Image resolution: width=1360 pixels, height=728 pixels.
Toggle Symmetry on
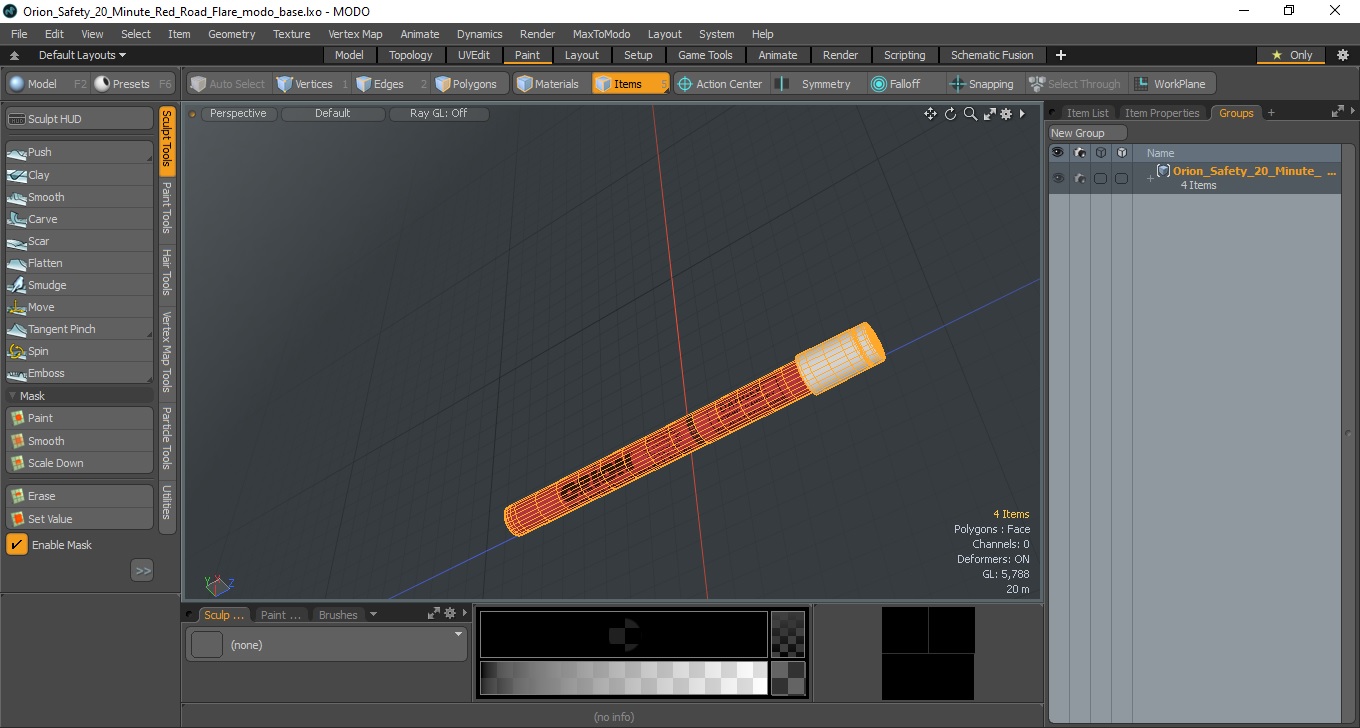coord(820,84)
